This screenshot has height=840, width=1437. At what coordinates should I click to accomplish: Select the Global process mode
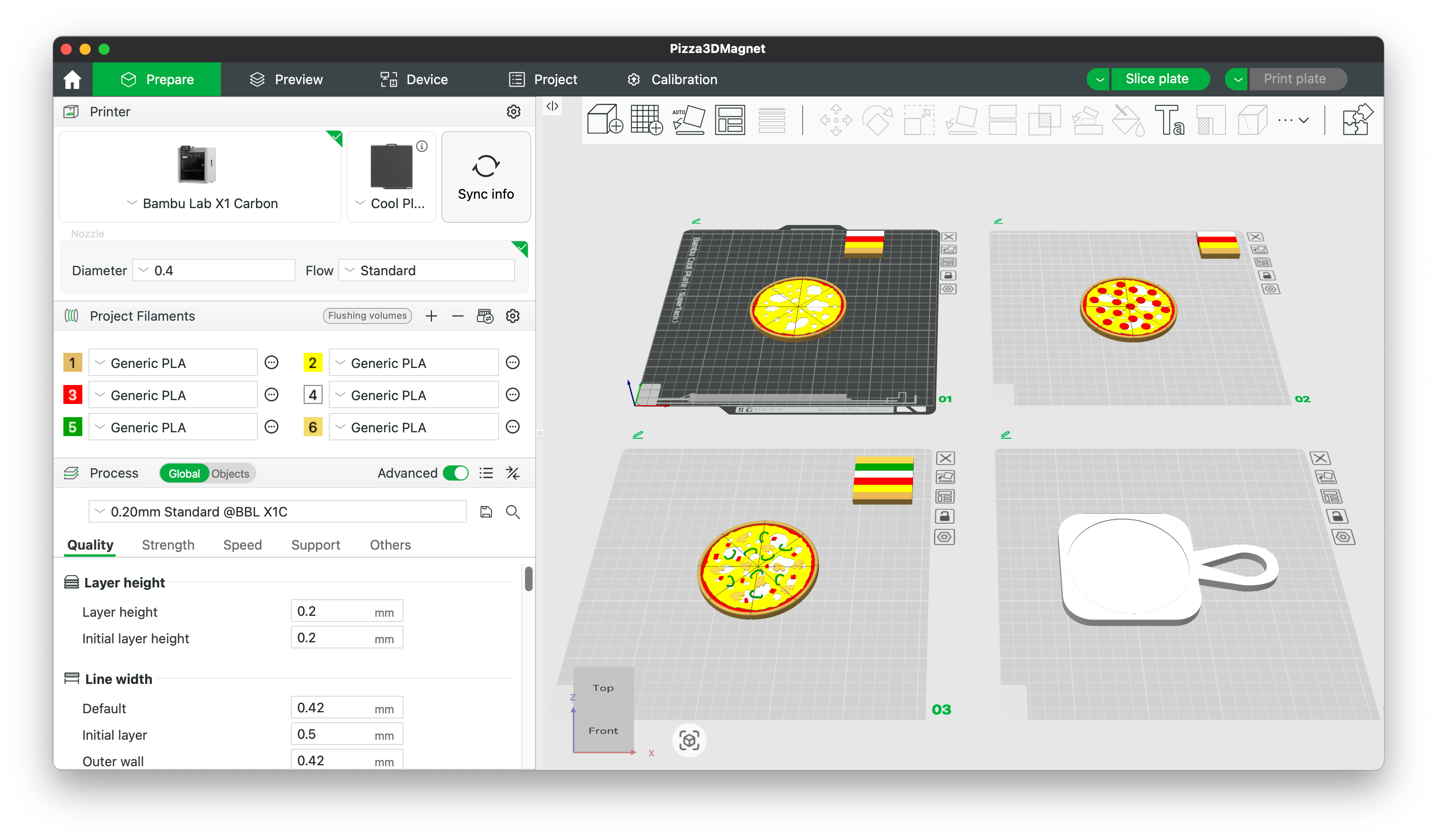(184, 473)
